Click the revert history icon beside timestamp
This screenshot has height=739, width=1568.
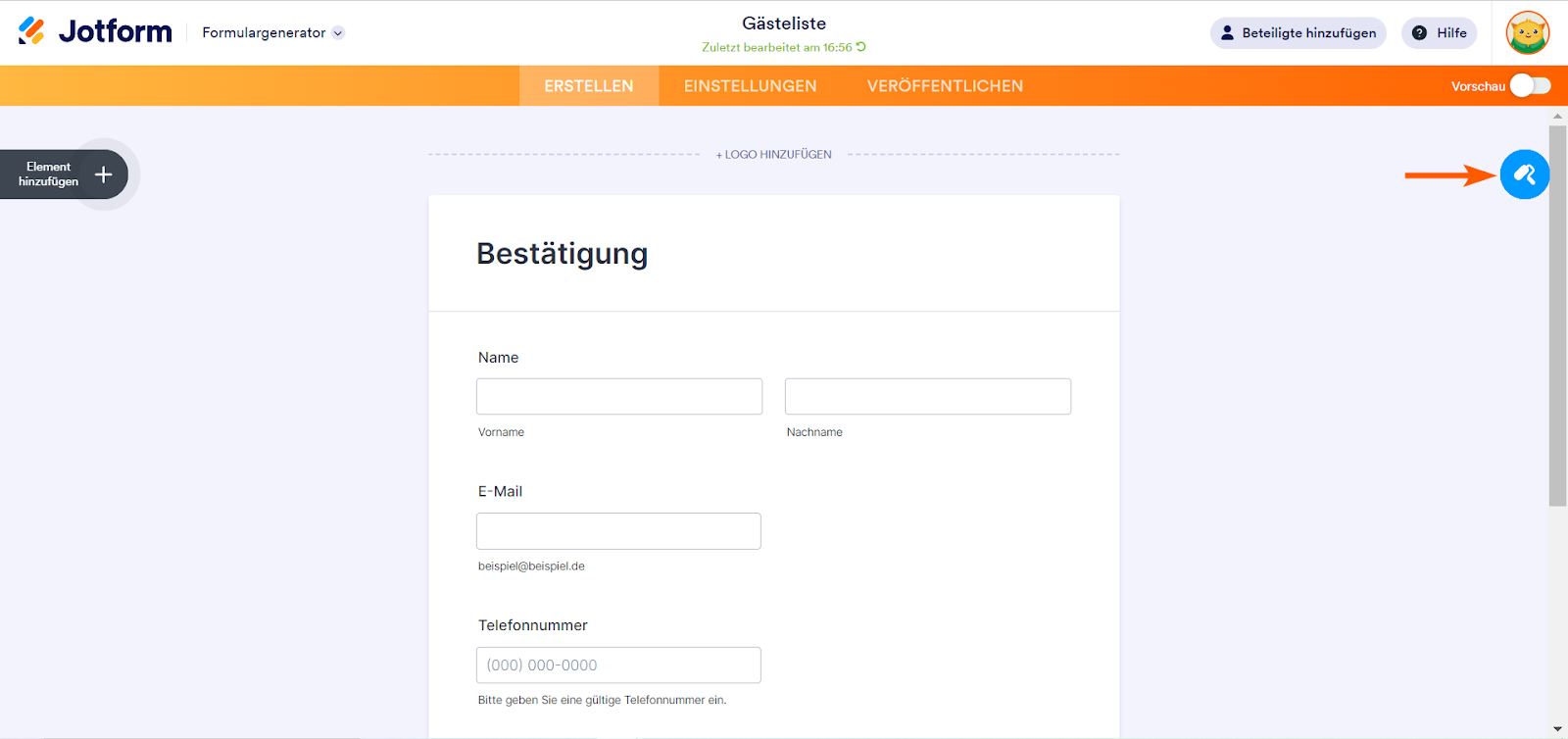tap(861, 47)
